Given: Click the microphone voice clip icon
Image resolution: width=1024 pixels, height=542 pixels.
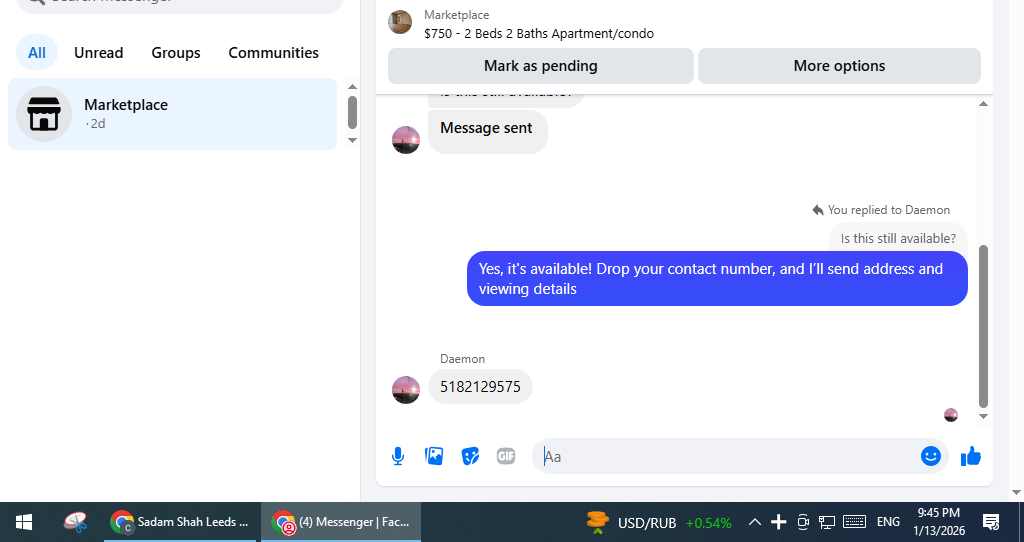Looking at the screenshot, I should (398, 456).
